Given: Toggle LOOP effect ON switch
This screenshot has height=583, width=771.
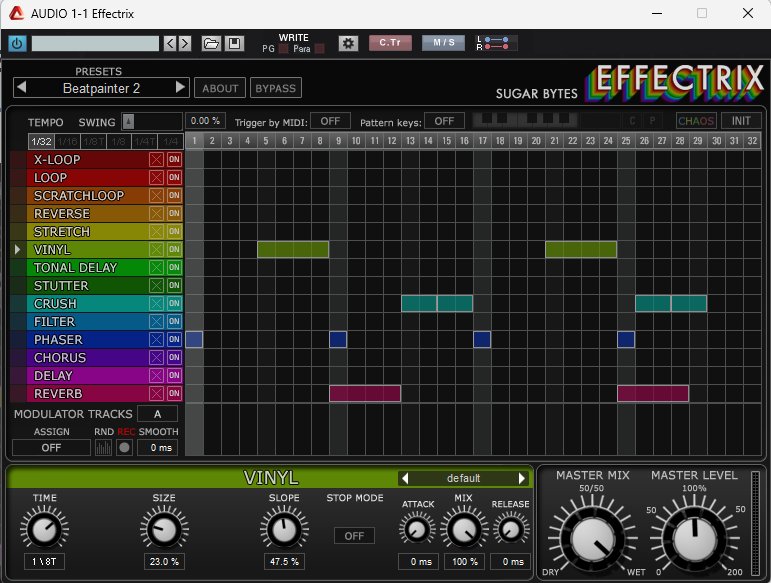Looking at the screenshot, I should pyautogui.click(x=174, y=177).
